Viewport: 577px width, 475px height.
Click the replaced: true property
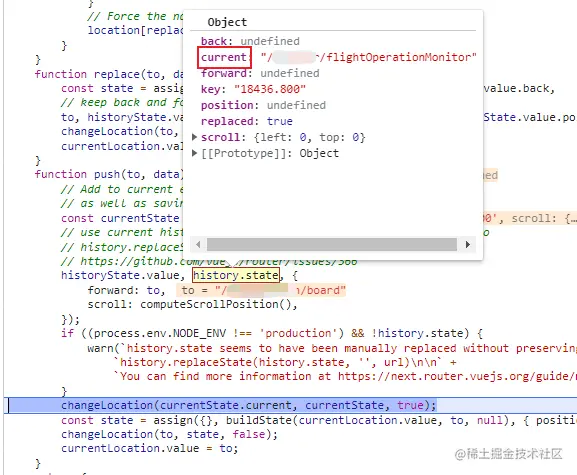pyautogui.click(x=247, y=121)
